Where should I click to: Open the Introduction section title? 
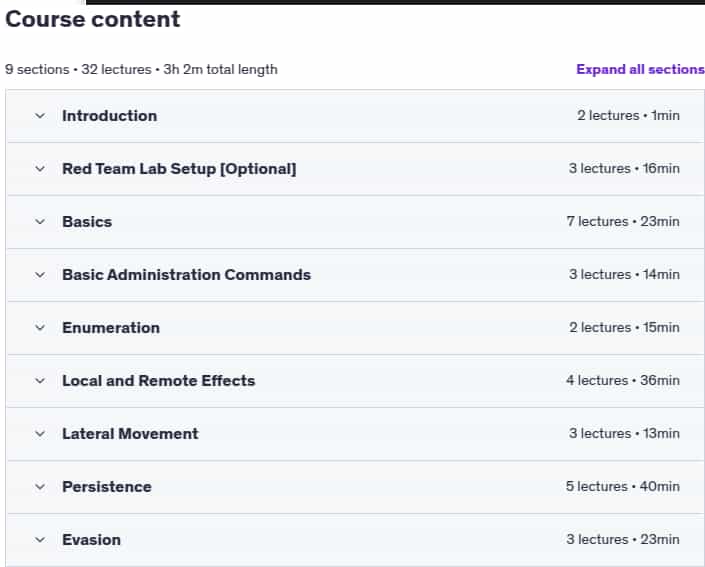(x=110, y=116)
